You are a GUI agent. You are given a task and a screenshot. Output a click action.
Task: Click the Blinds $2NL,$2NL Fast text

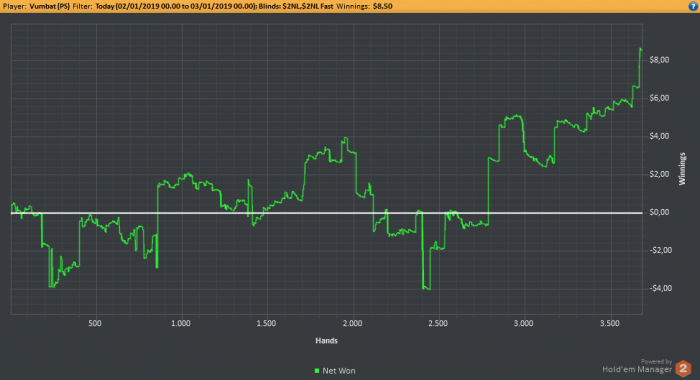click(x=296, y=6)
